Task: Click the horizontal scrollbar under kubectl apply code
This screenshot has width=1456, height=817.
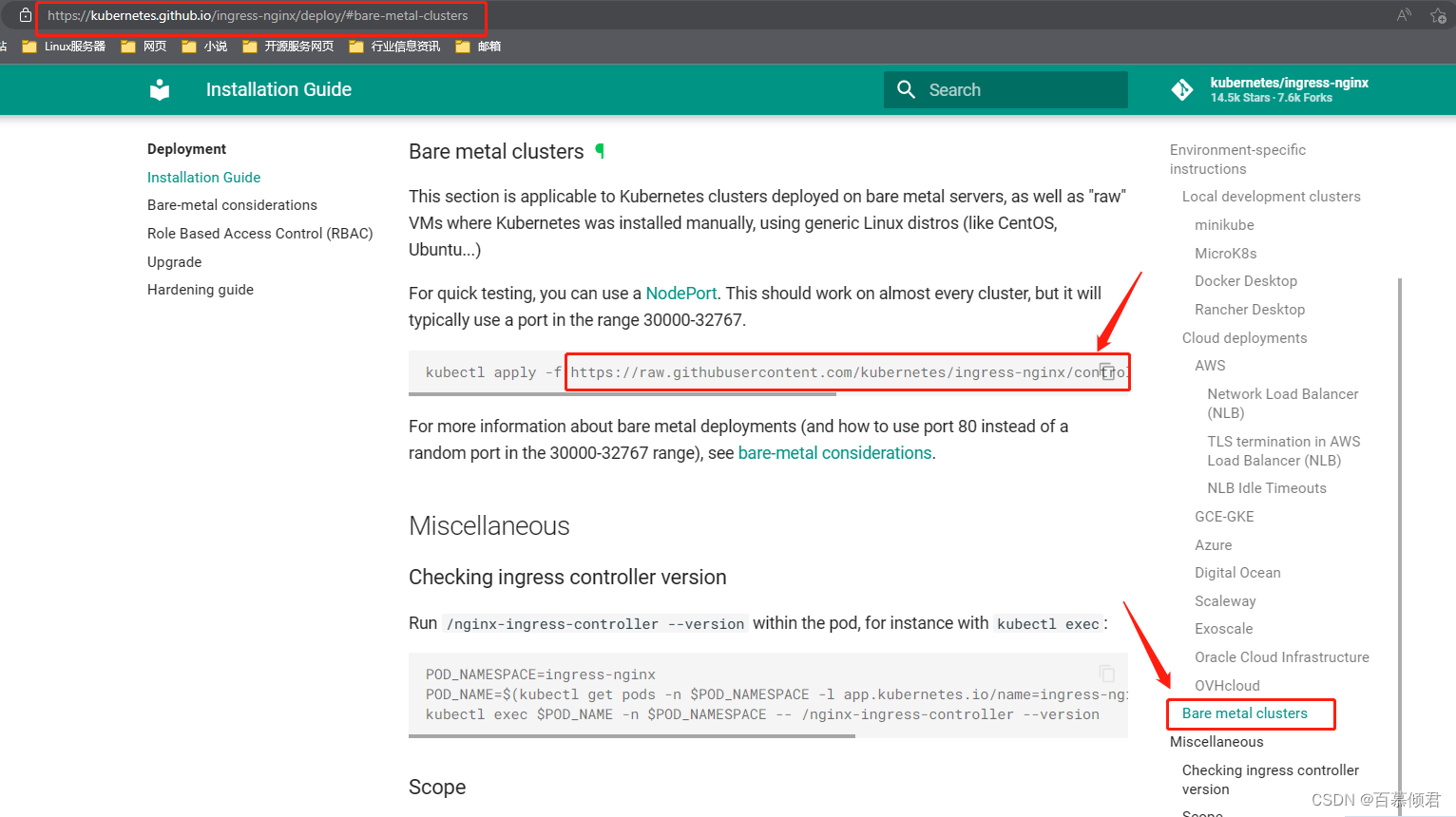Action: [x=623, y=393]
